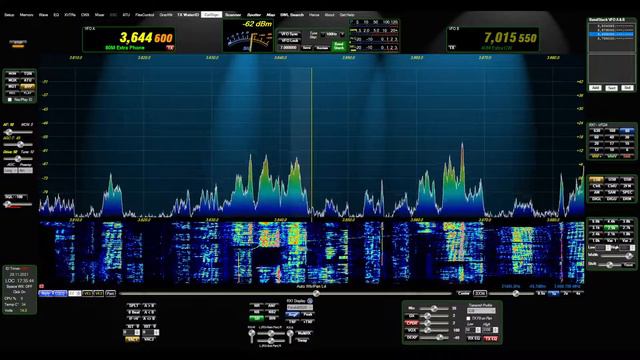Toggle the TUN tune button

pos(28,73)
